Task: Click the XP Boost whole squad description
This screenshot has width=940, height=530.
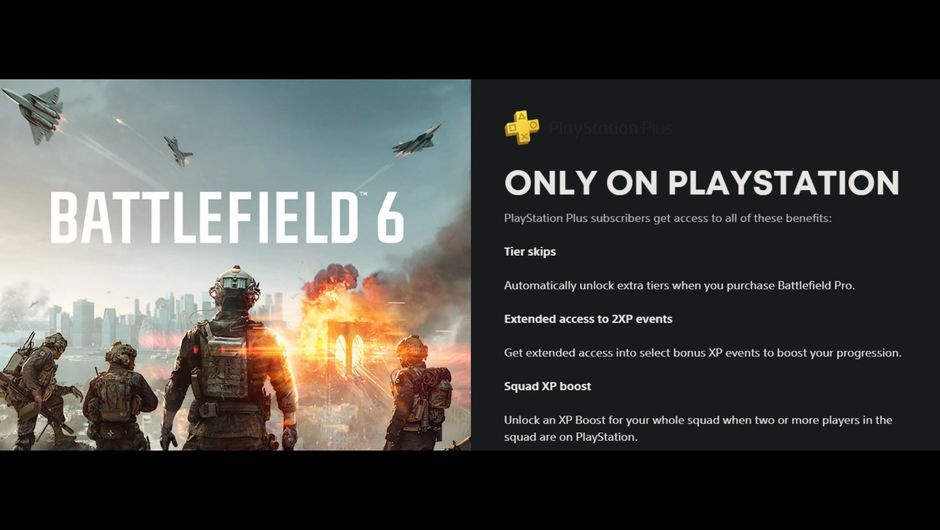Action: click(x=698, y=428)
